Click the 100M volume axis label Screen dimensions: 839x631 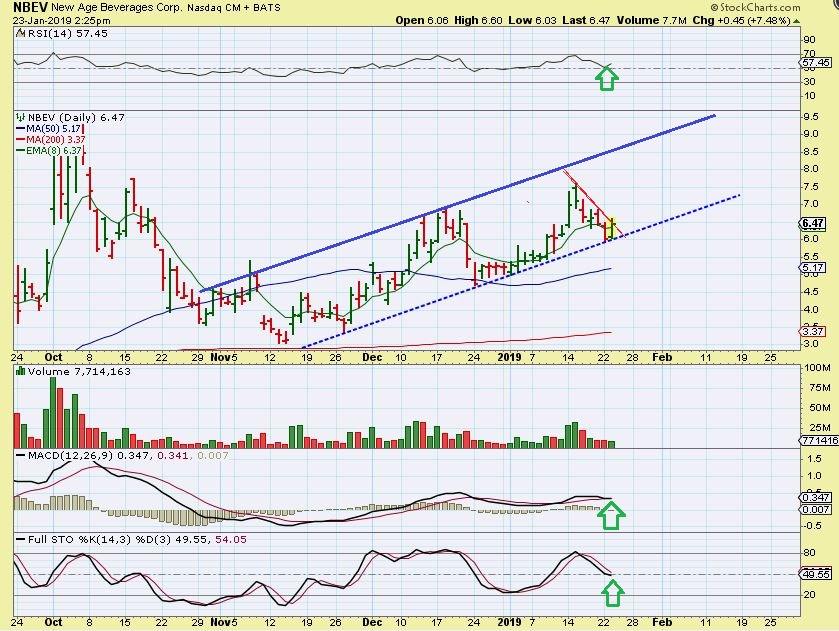tap(817, 368)
